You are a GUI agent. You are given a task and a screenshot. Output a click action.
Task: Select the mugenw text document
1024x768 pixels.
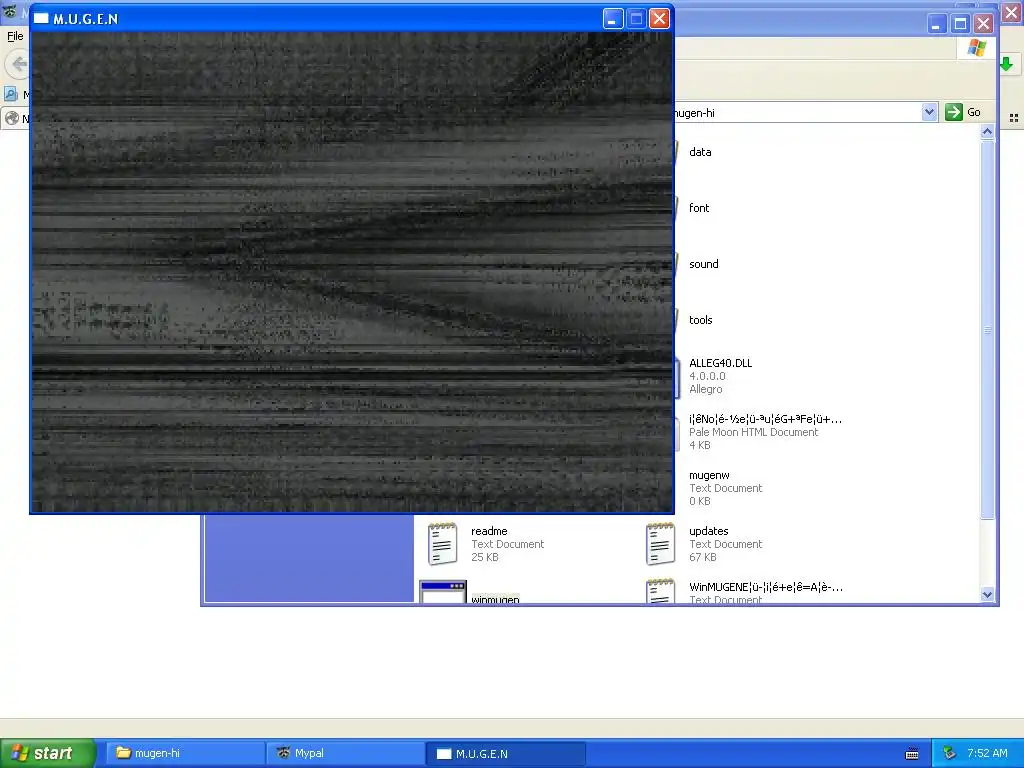709,475
